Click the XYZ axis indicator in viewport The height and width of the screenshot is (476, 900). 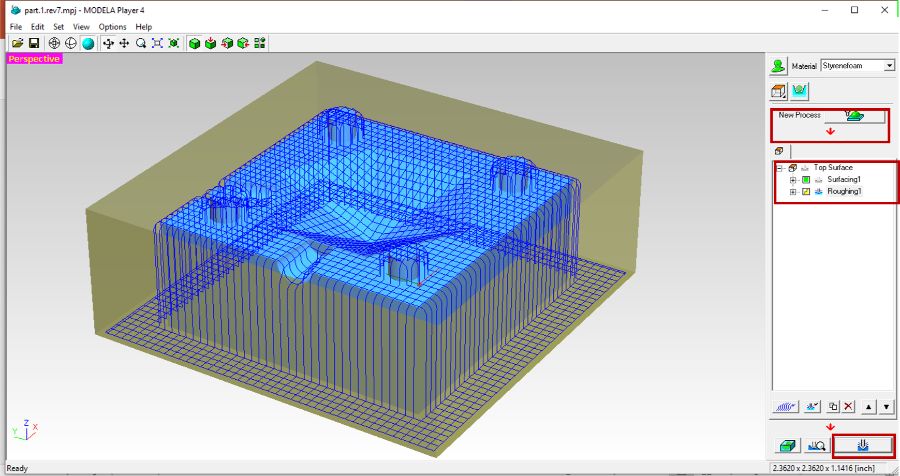click(25, 429)
